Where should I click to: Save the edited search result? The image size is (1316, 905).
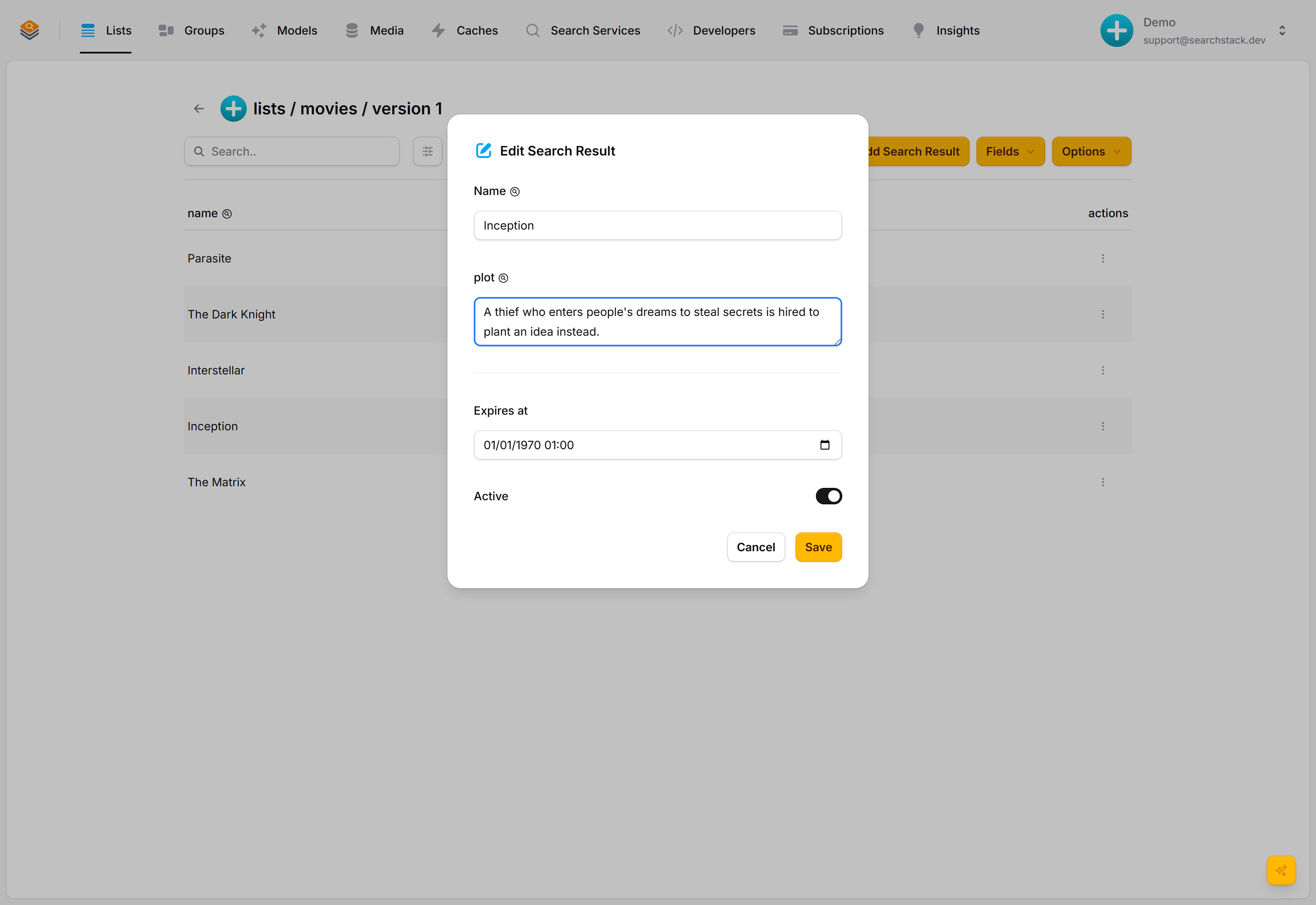818,547
